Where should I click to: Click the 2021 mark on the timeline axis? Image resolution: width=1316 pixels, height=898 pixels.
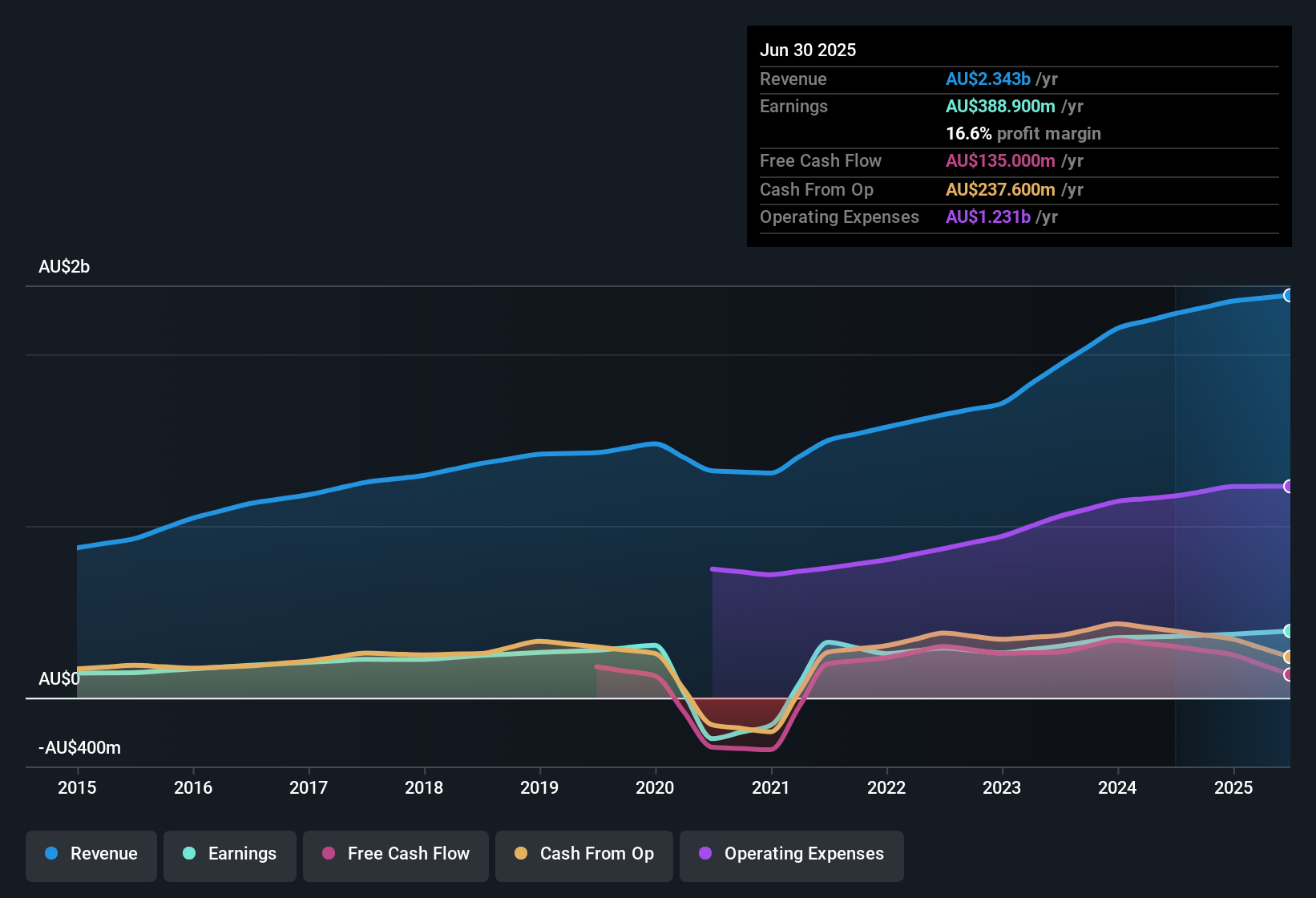click(771, 788)
